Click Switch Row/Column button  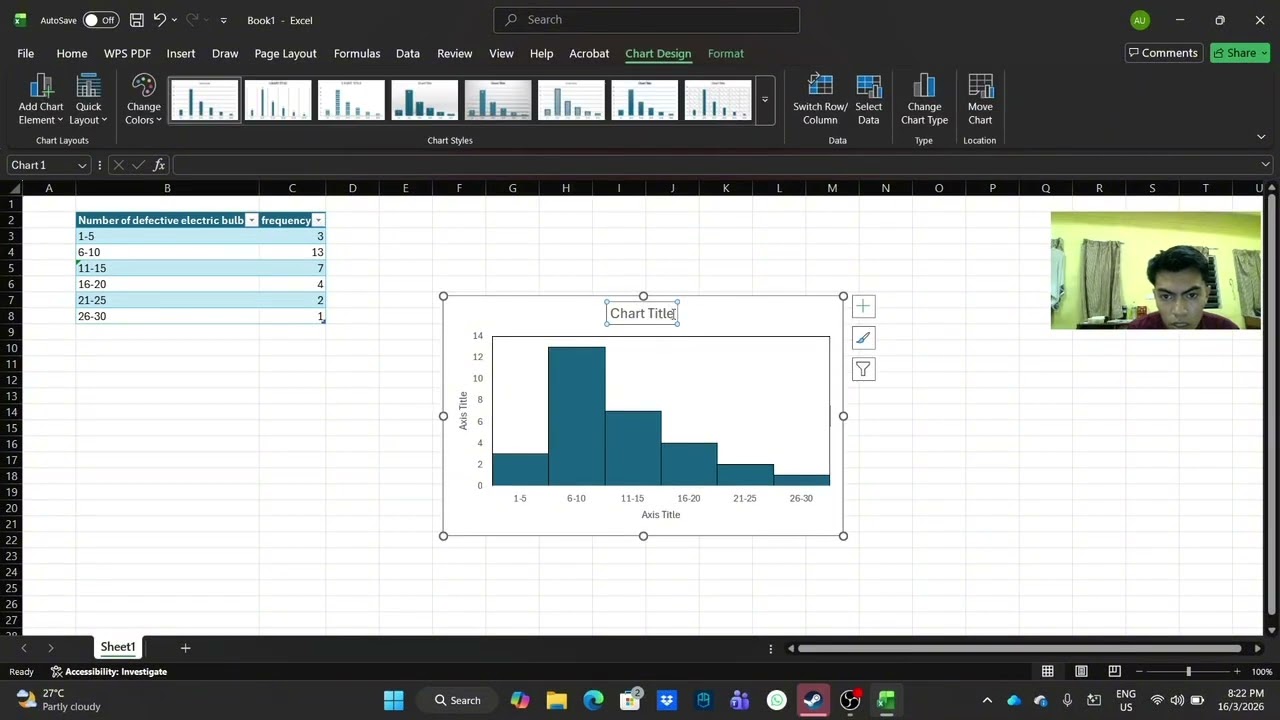[820, 100]
